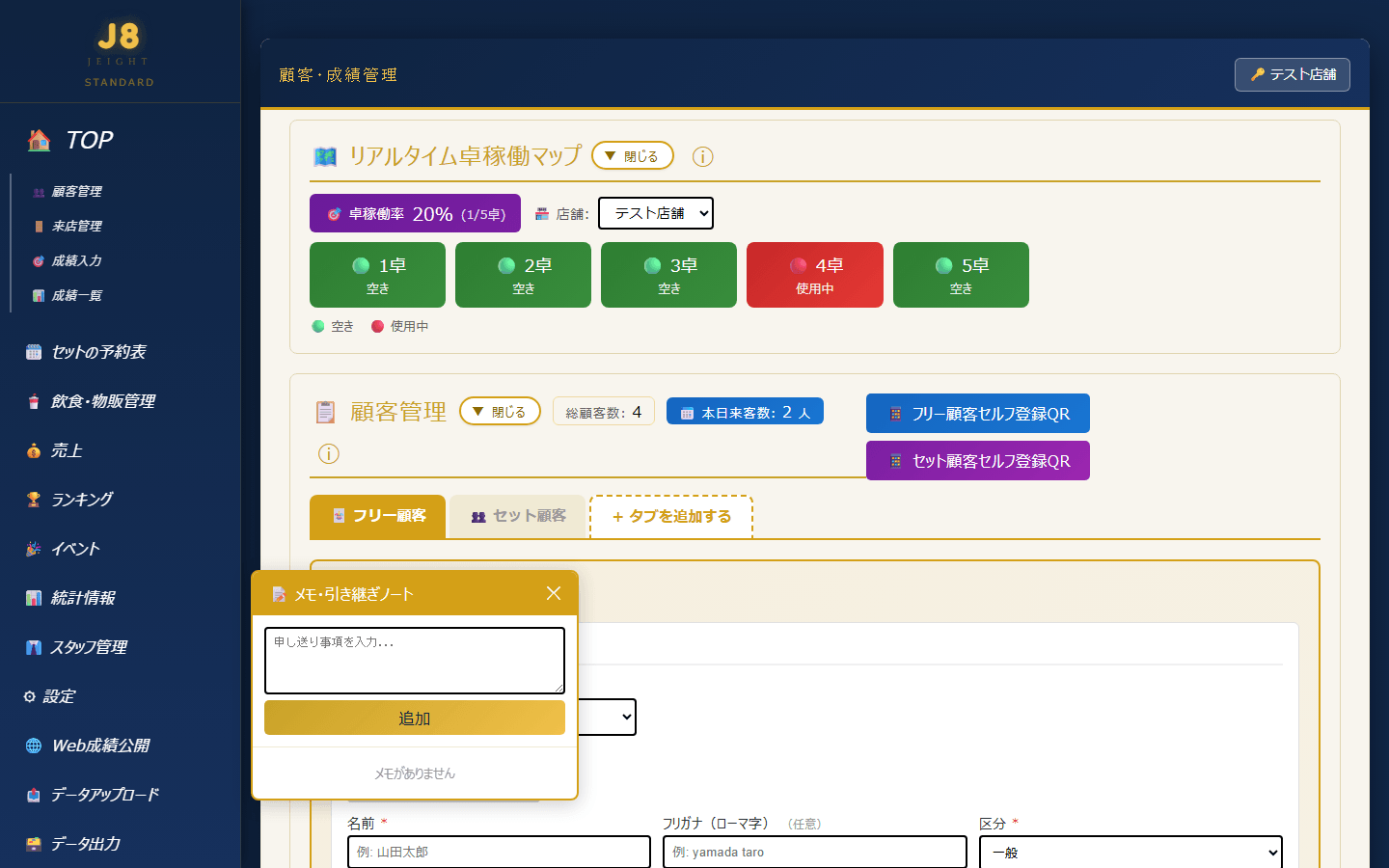Screen dimensions: 1389x868
Task: Open the ランキング page
Action: pos(69,500)
